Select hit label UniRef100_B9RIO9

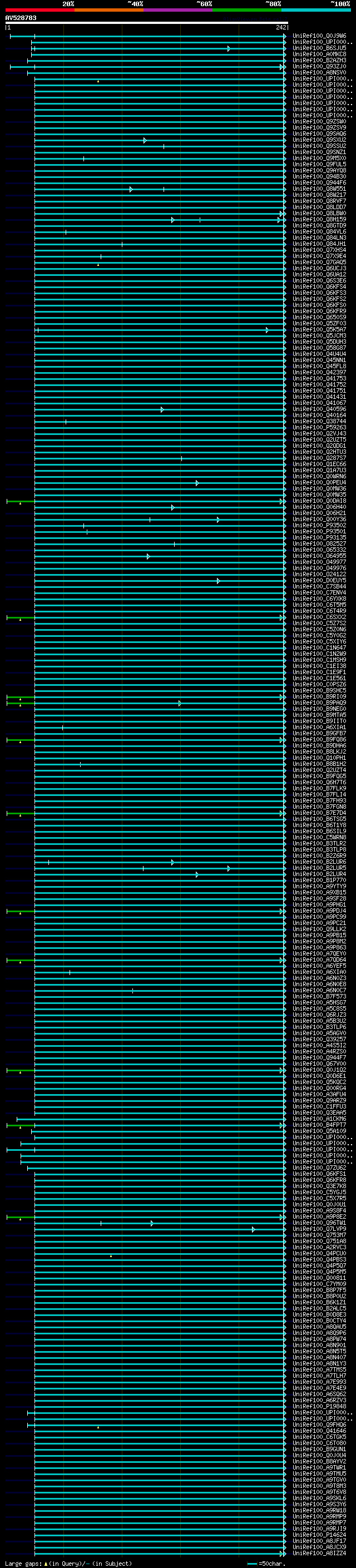(x=319, y=696)
